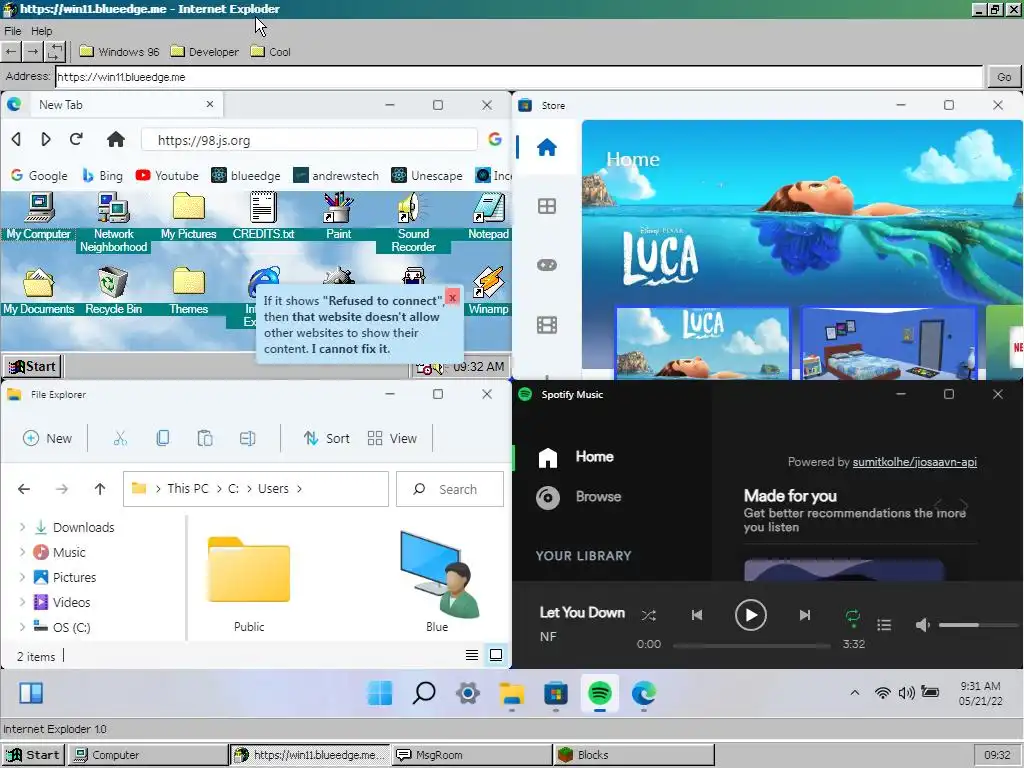Click Paste icon in File Explorer toolbar
The image size is (1024, 768).
click(x=205, y=438)
